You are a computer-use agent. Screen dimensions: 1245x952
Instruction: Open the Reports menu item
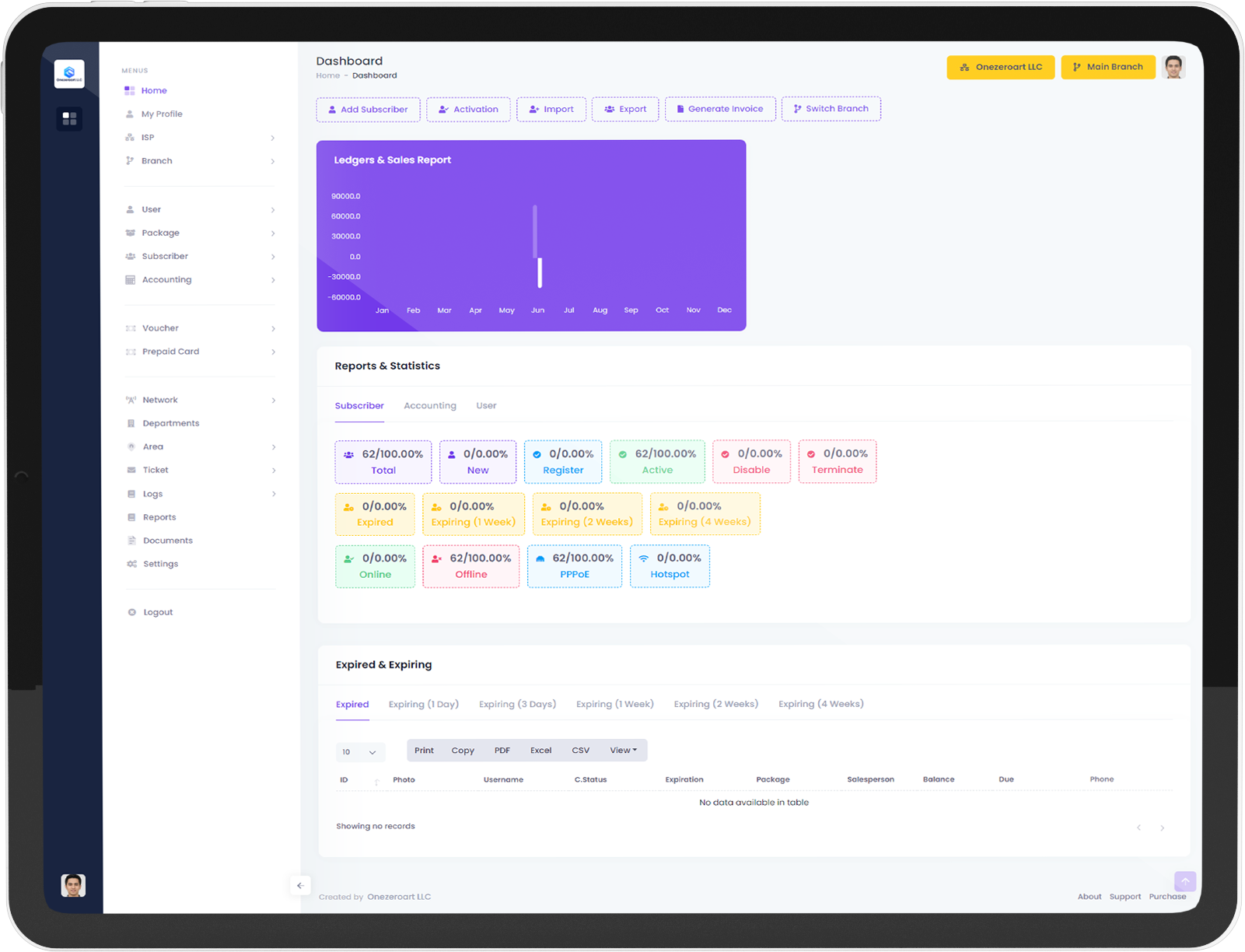(159, 517)
